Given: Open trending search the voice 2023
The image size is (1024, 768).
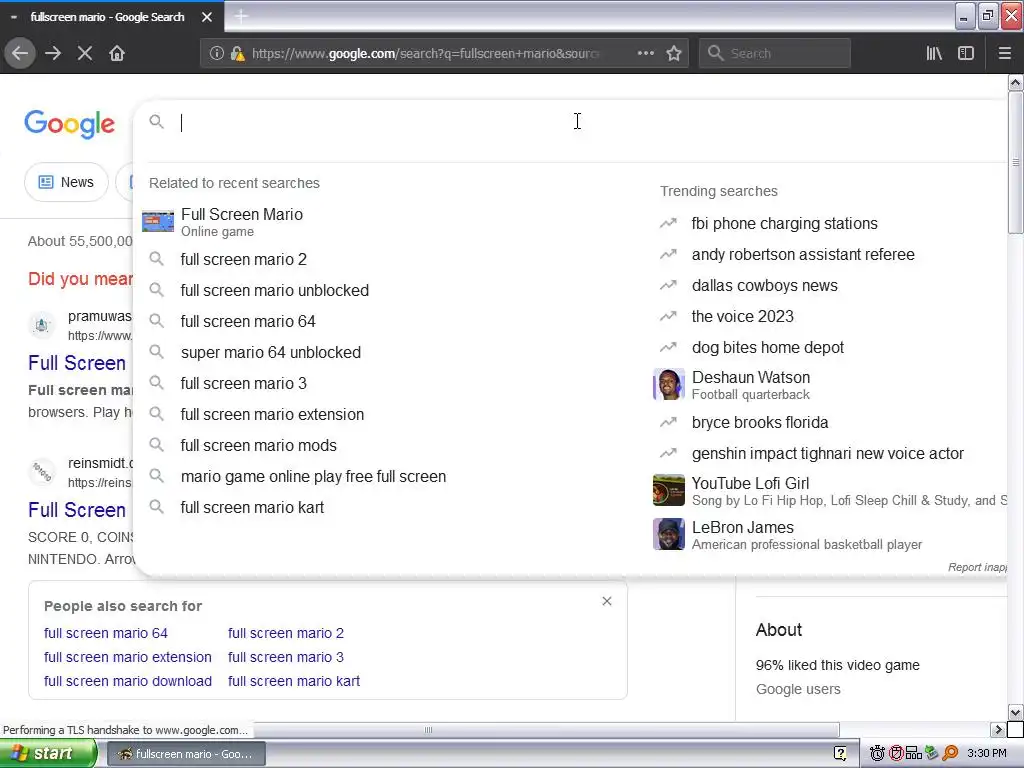Looking at the screenshot, I should click(743, 316).
